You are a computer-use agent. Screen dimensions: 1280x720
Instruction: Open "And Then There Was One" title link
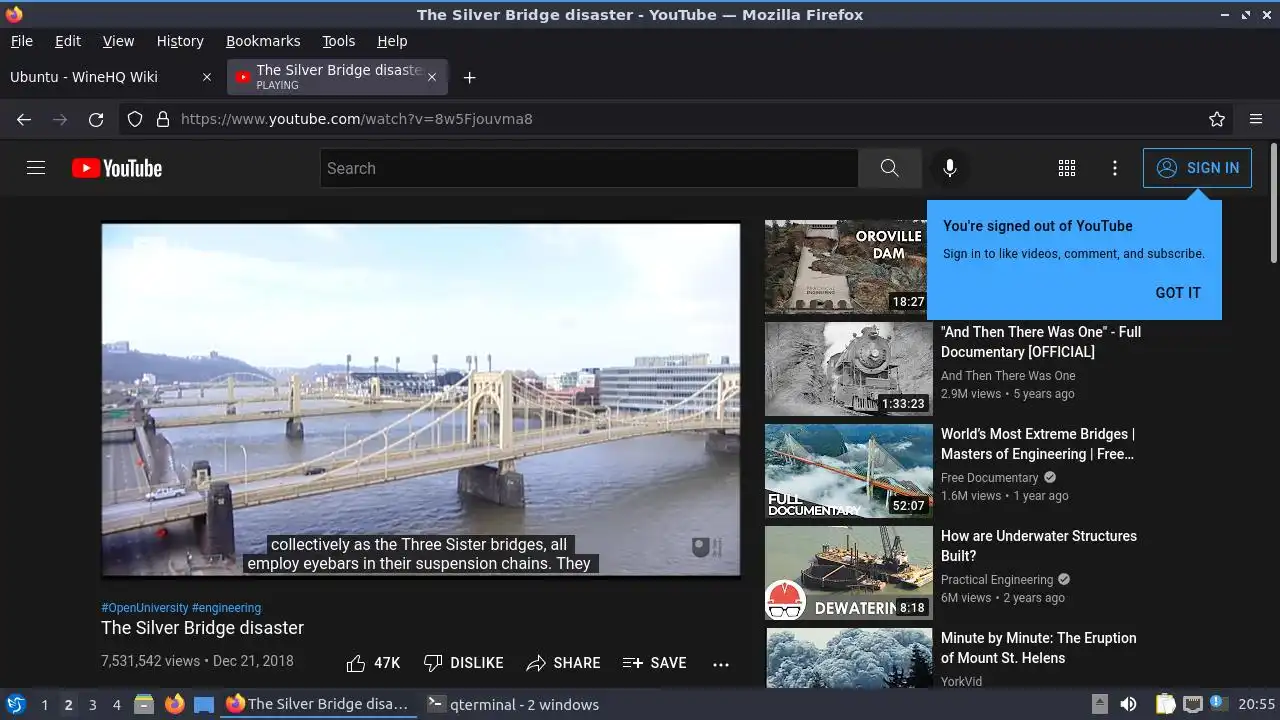1041,342
